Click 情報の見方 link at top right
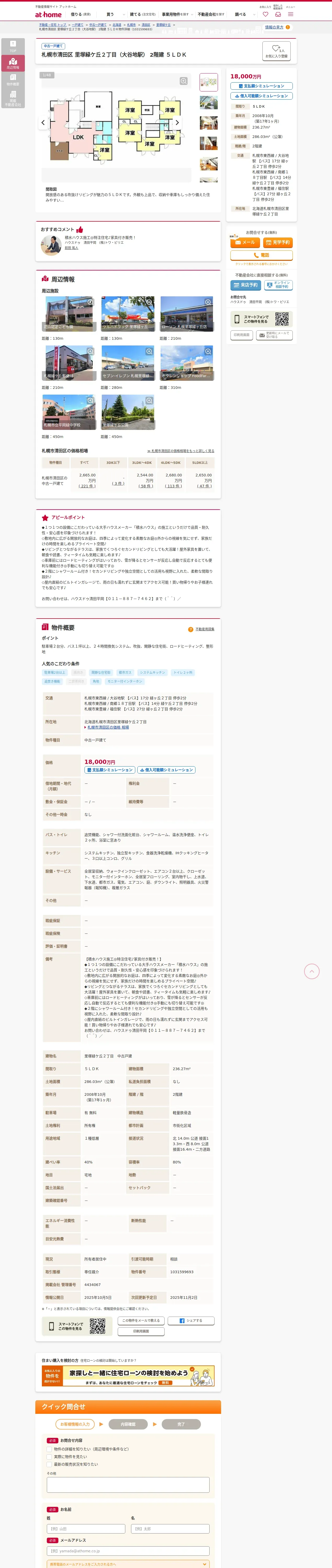 tap(274, 27)
